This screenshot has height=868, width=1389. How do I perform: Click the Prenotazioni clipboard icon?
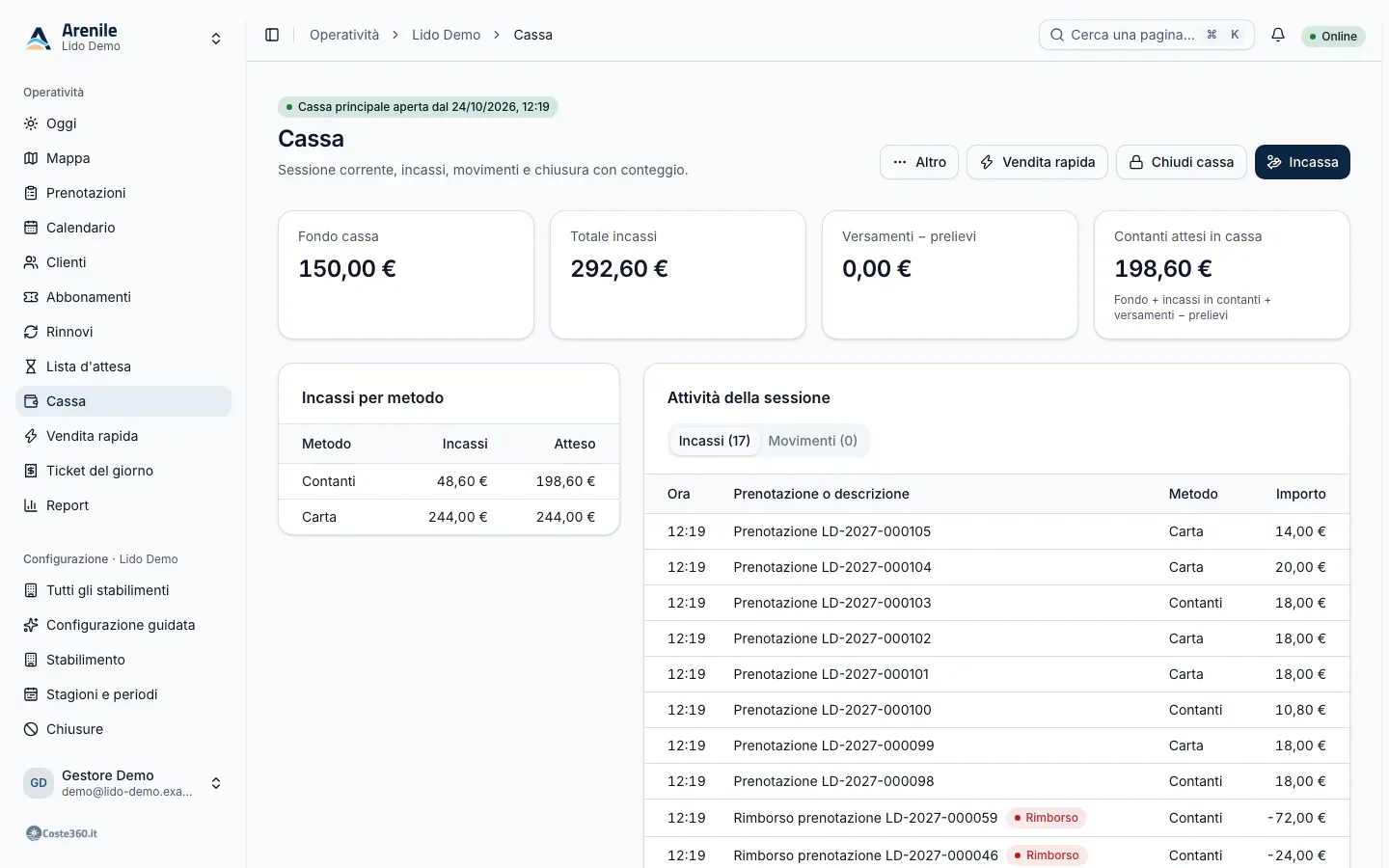coord(31,193)
